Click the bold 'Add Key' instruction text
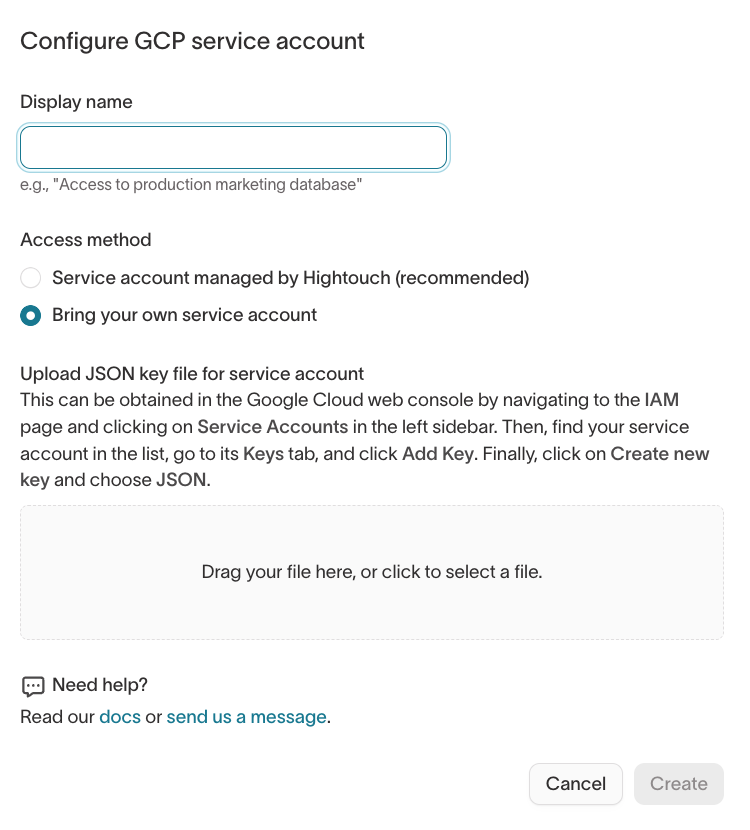 pyautogui.click(x=438, y=454)
